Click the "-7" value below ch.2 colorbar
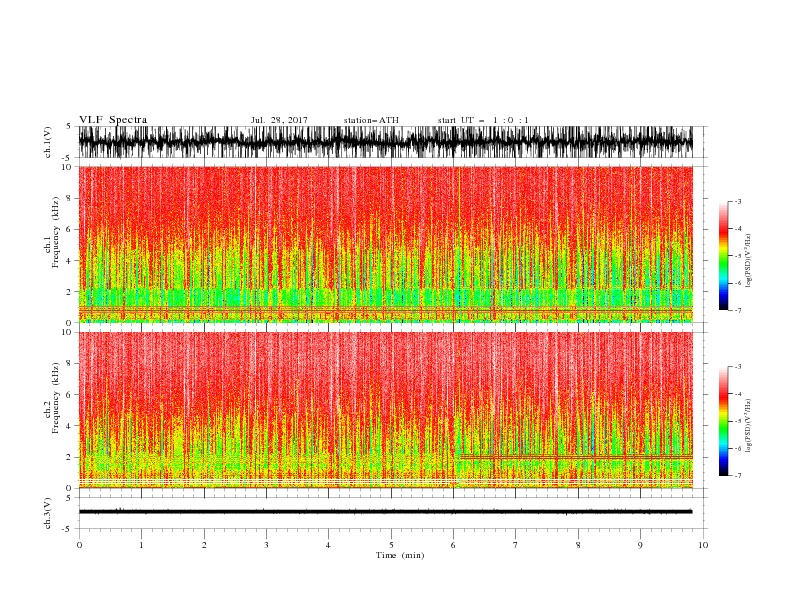Screen dimensions: 792x612 [x=737, y=476]
